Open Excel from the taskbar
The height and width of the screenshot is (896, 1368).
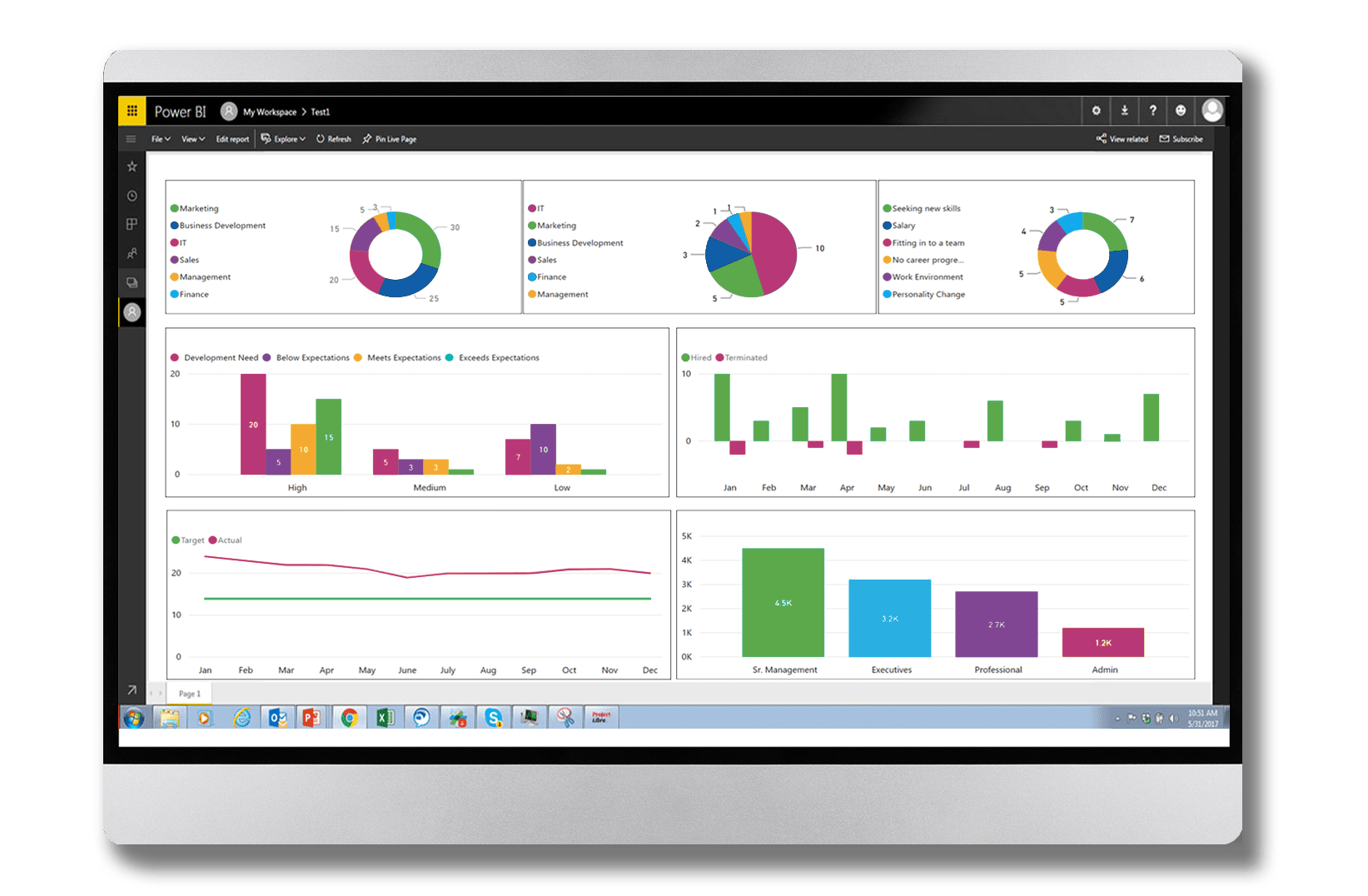click(385, 718)
